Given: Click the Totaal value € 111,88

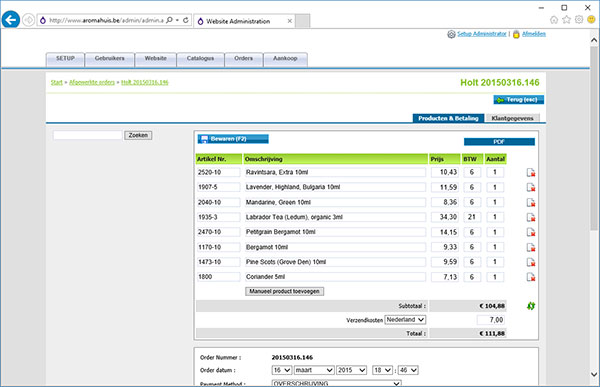Looking at the screenshot, I should pos(492,333).
